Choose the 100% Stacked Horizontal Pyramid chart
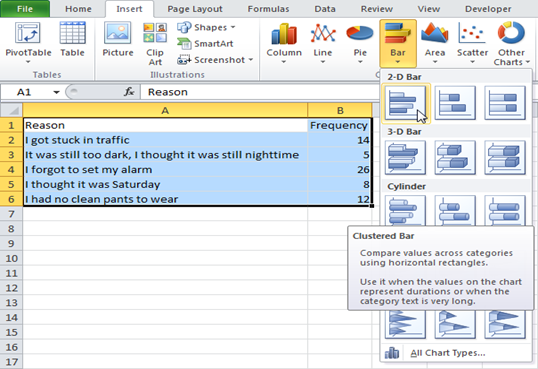Screen dimensions: 538x369 [x=505, y=324]
